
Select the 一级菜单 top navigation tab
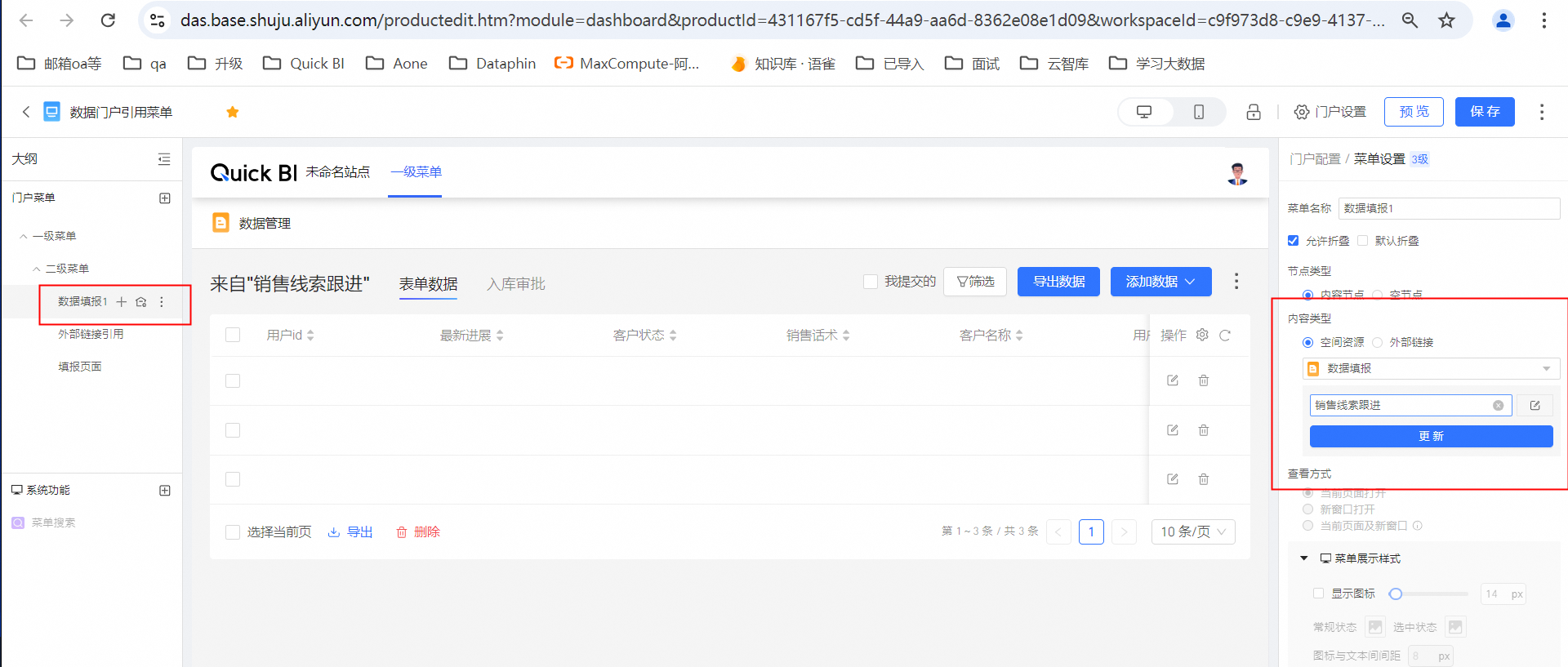pos(416,172)
